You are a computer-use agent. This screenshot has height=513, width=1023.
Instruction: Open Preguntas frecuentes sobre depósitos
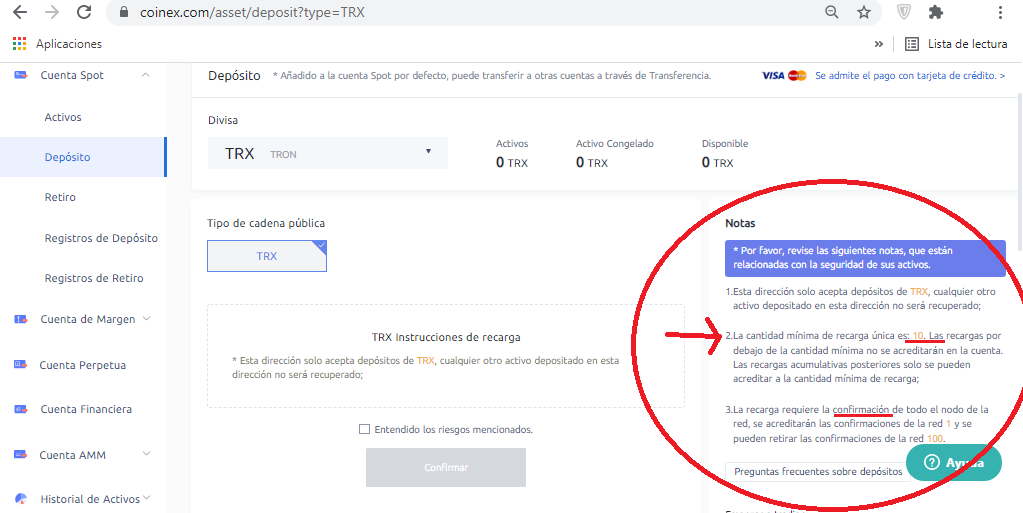818,471
